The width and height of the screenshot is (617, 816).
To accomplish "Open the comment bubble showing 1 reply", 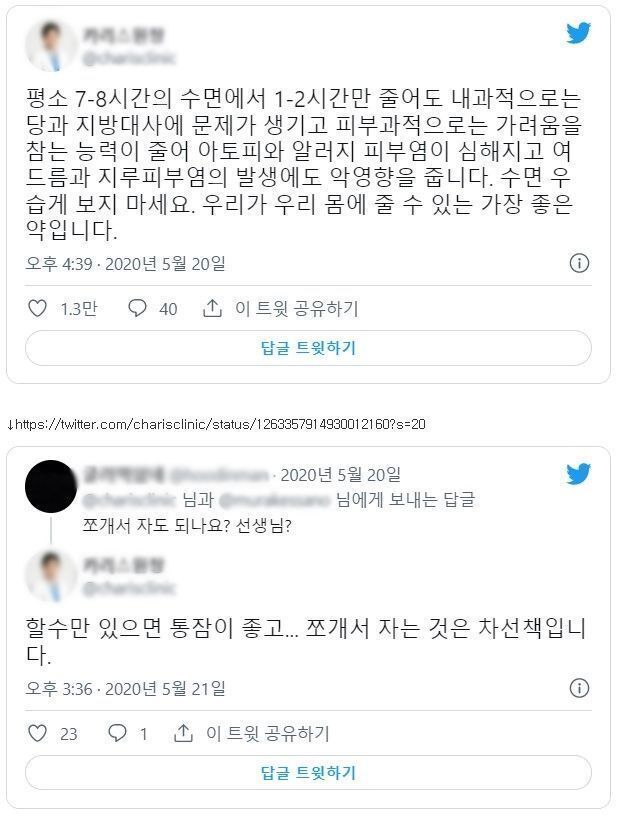I will pyautogui.click(x=117, y=733).
